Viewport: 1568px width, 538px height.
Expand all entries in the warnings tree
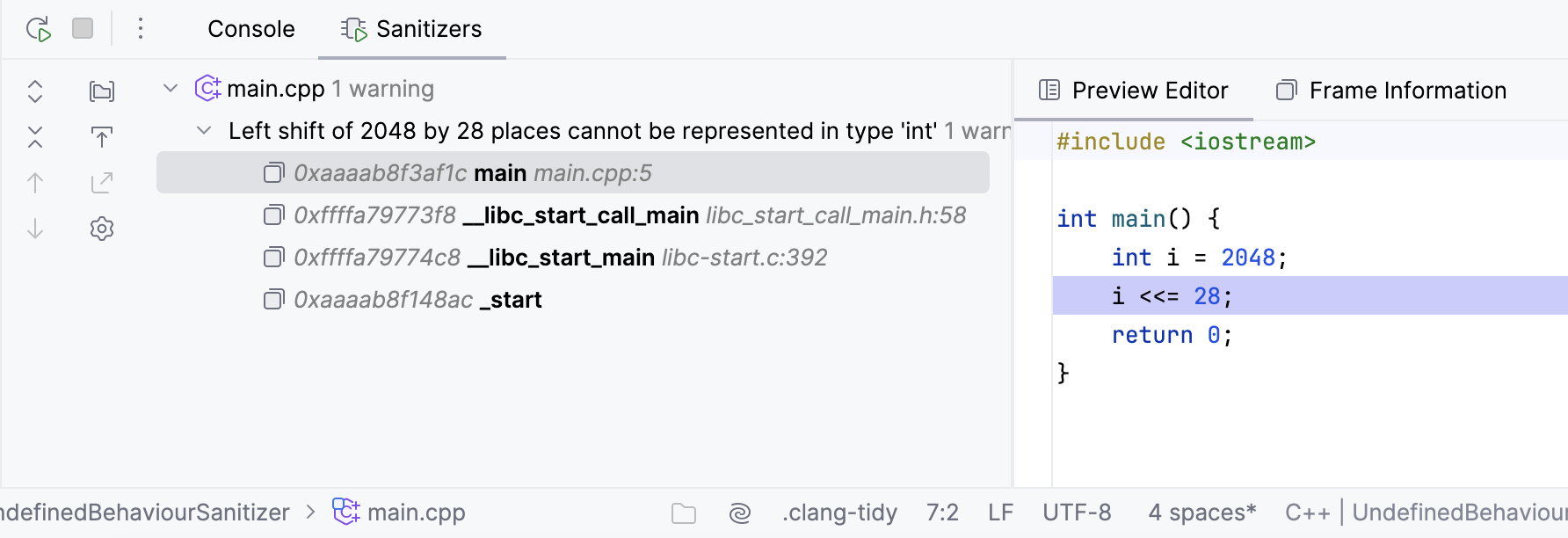click(35, 91)
